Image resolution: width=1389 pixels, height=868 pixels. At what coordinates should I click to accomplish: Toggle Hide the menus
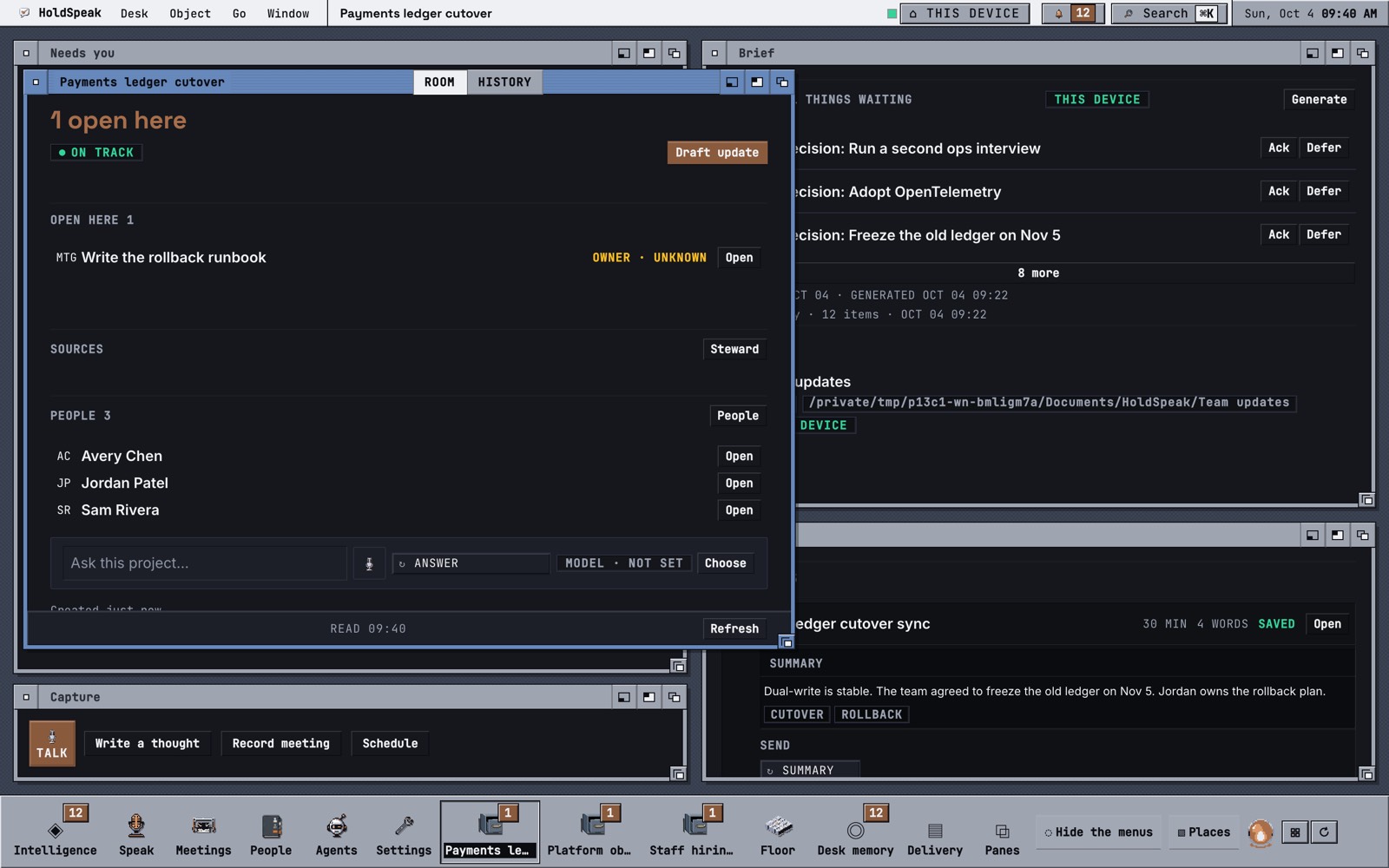pos(1099,832)
